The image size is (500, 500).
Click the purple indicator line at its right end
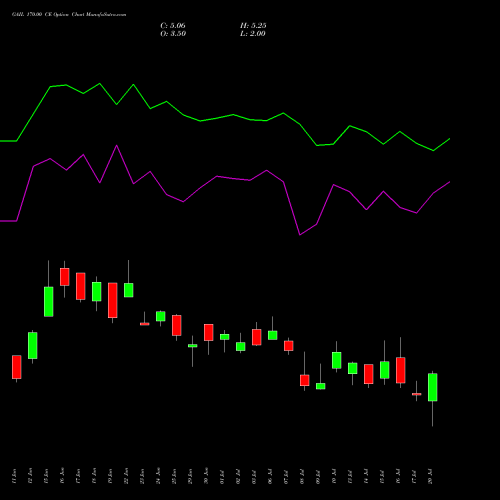pos(449,182)
